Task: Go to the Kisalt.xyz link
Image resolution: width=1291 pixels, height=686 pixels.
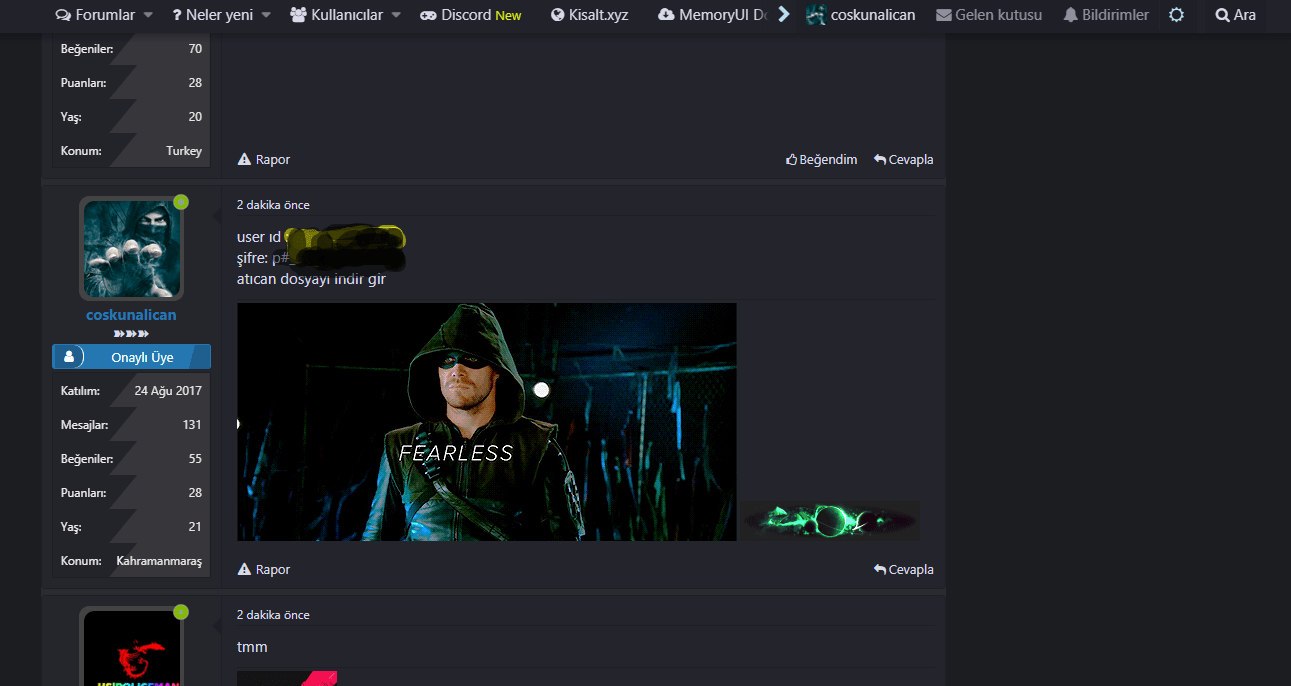Action: pos(589,15)
